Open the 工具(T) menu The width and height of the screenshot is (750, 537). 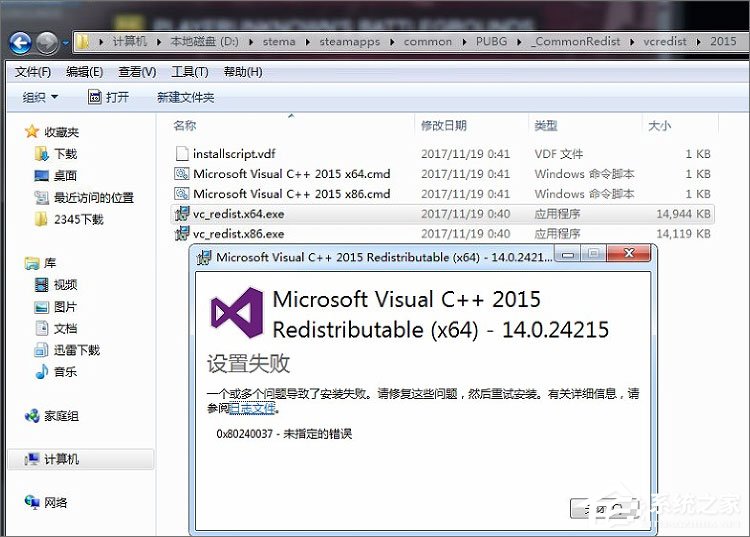tap(189, 72)
